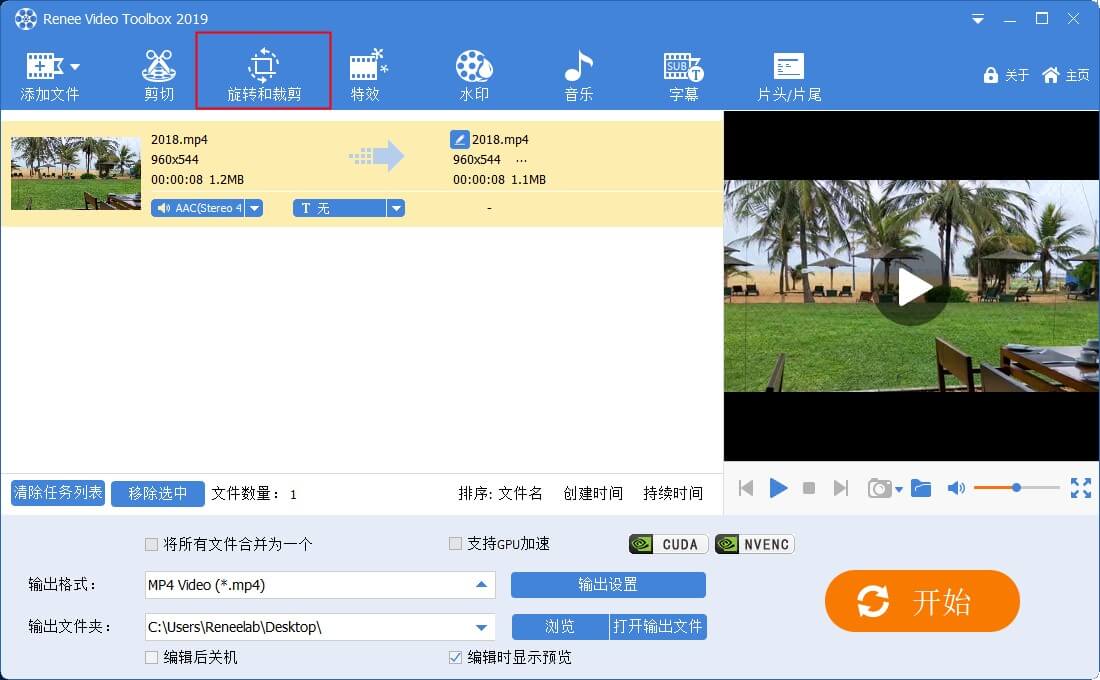Go to 主页 home page
The image size is (1100, 680).
tap(1066, 75)
